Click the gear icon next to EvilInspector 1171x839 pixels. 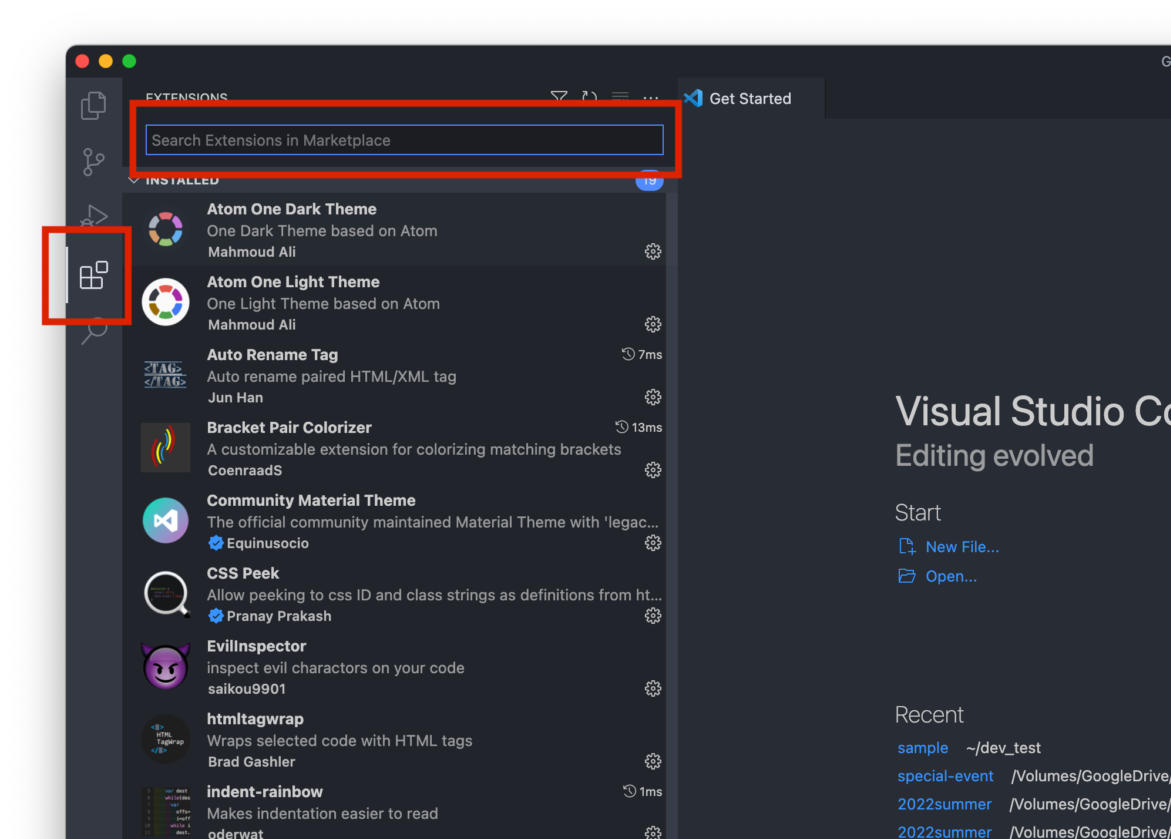(x=653, y=688)
